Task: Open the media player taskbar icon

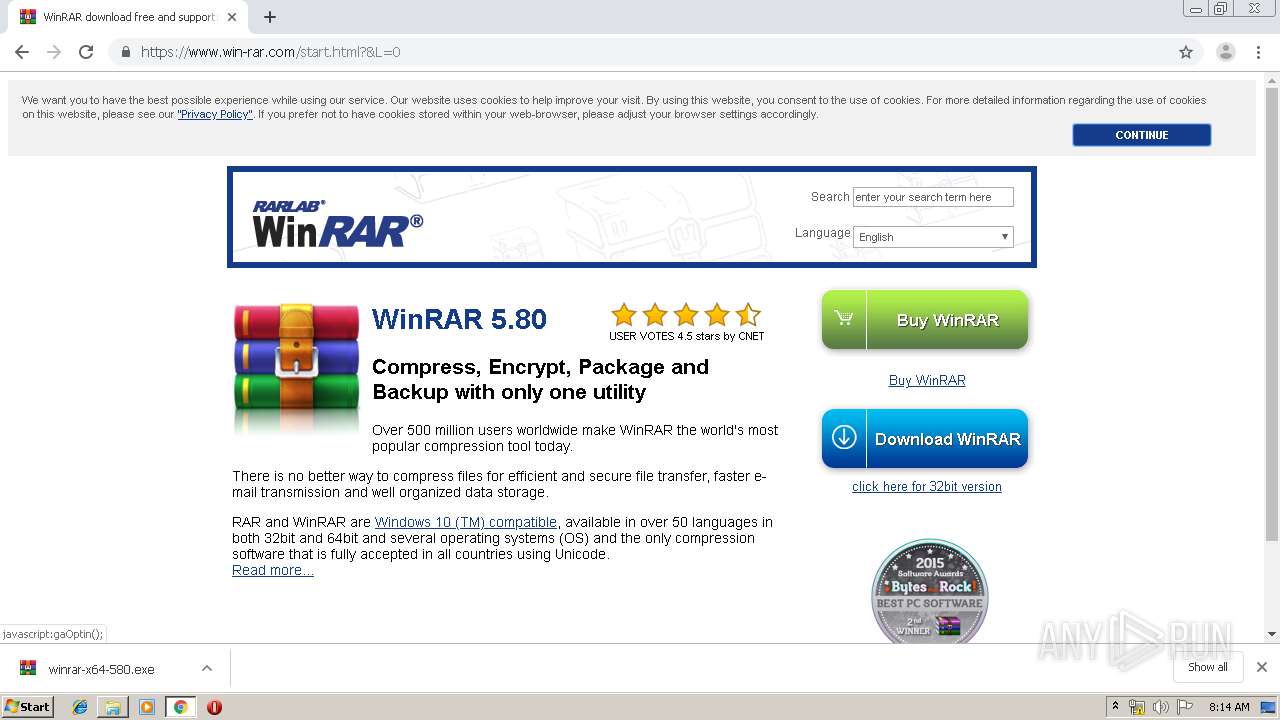Action: pos(147,707)
